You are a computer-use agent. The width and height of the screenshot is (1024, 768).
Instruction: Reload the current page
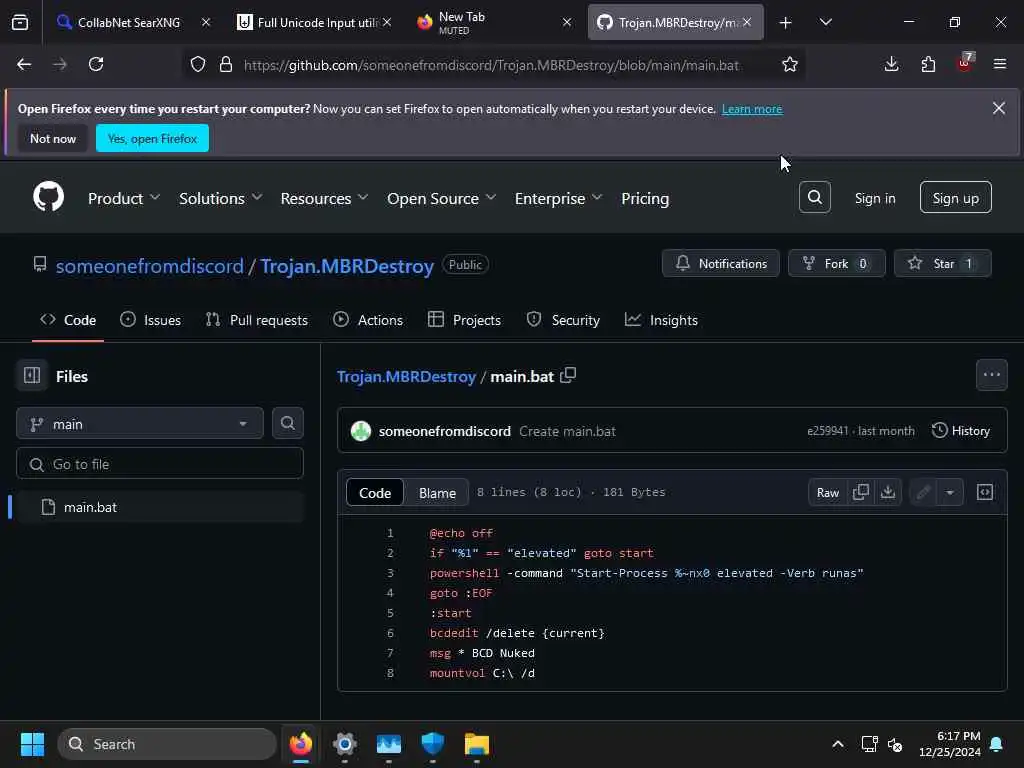96,64
